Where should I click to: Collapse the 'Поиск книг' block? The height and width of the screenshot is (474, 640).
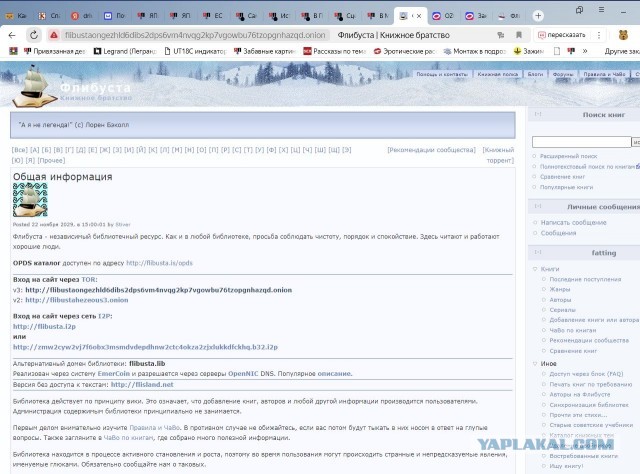coord(538,114)
